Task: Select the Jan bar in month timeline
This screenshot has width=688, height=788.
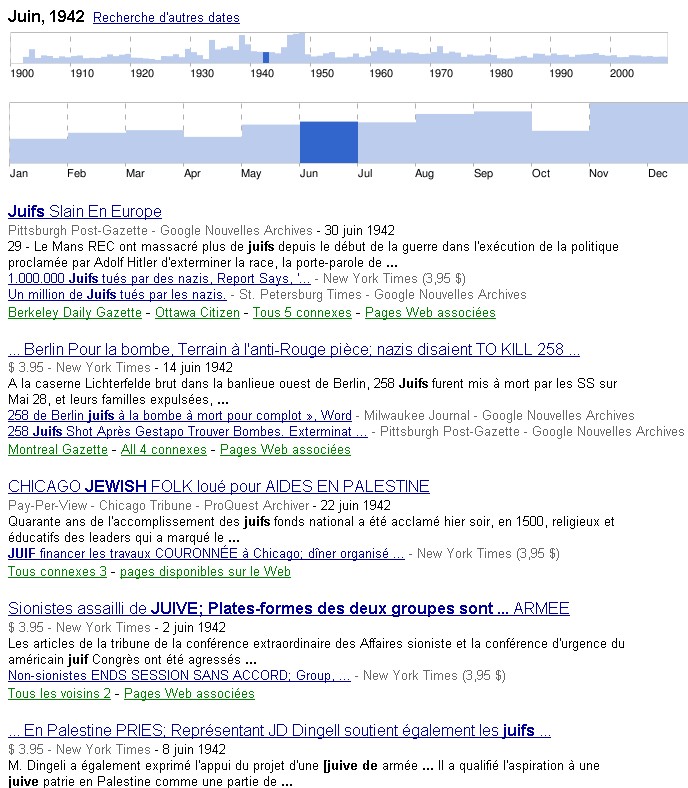Action: tap(38, 151)
